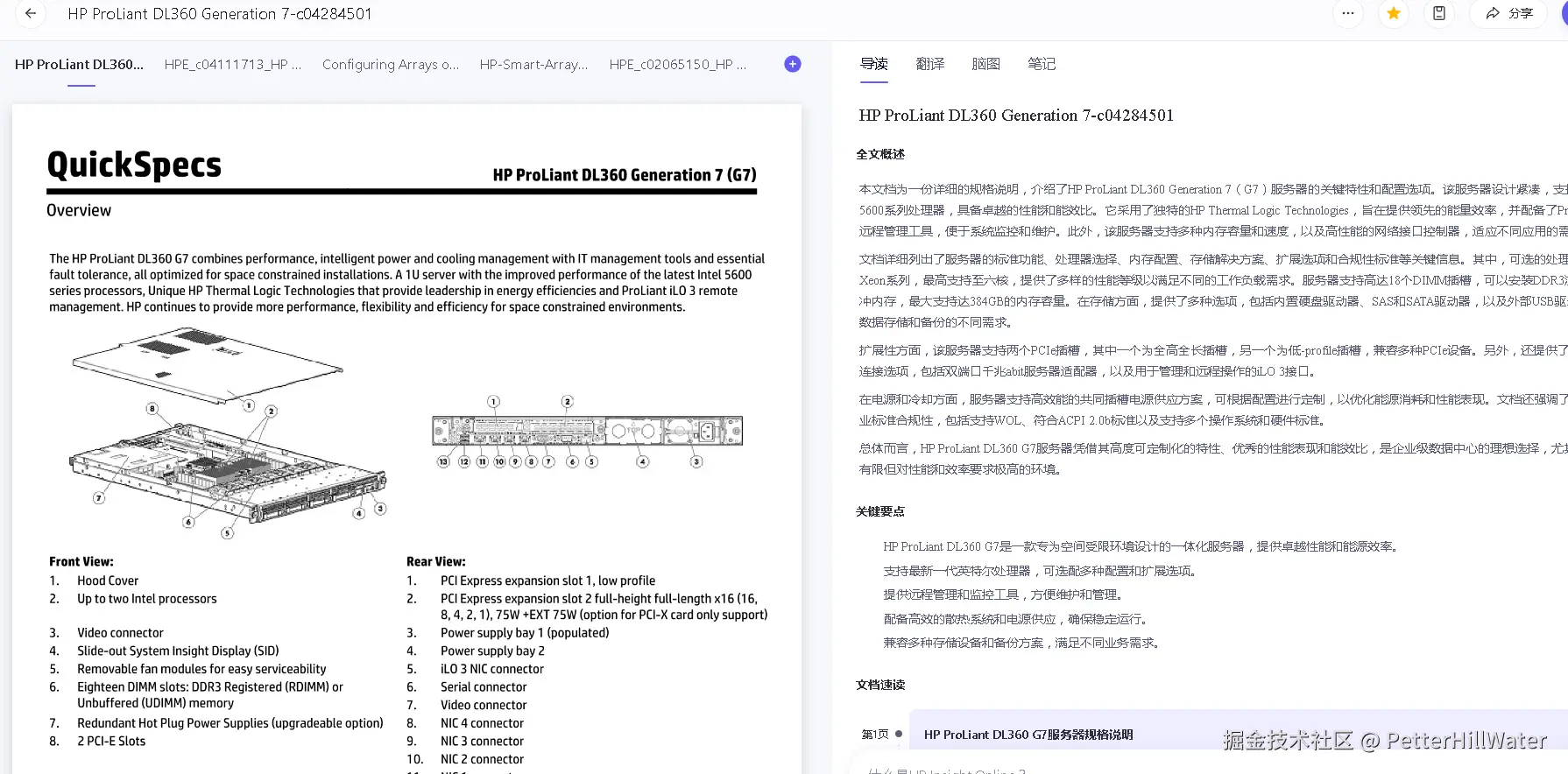The height and width of the screenshot is (774, 1568).
Task: Click the save document icon
Action: (x=1438, y=13)
